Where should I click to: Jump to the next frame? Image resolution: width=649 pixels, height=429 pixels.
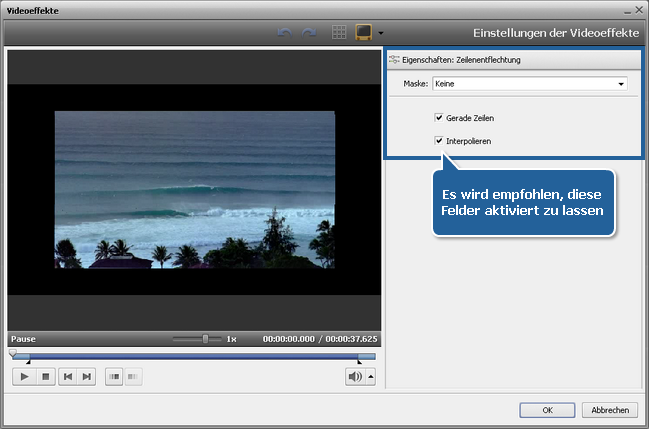[87, 376]
